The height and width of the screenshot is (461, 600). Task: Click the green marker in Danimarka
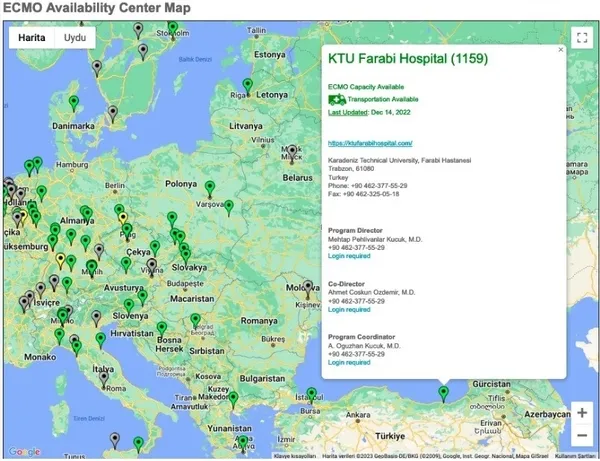point(73,103)
